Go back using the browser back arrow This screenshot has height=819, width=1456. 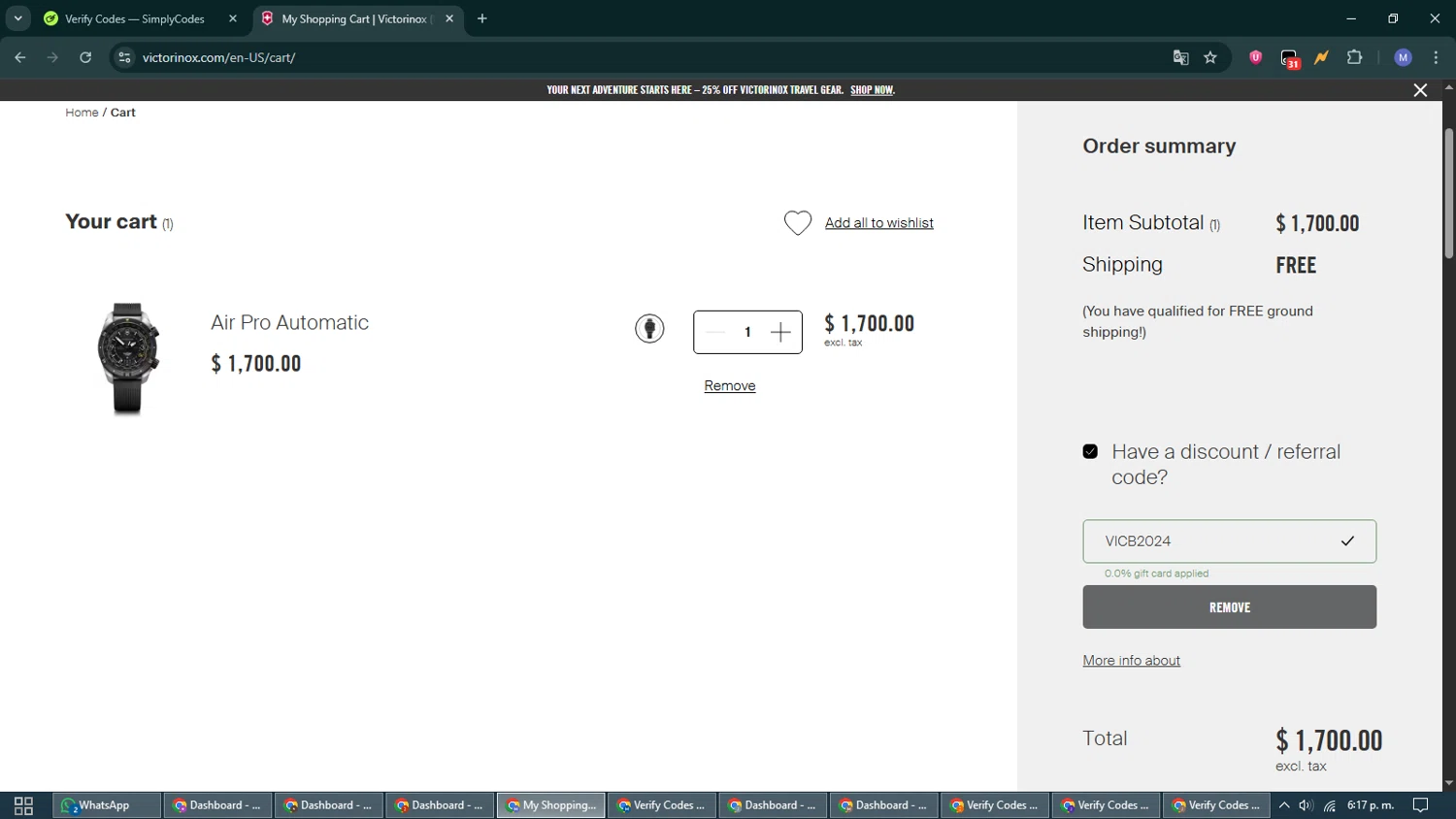[x=20, y=57]
